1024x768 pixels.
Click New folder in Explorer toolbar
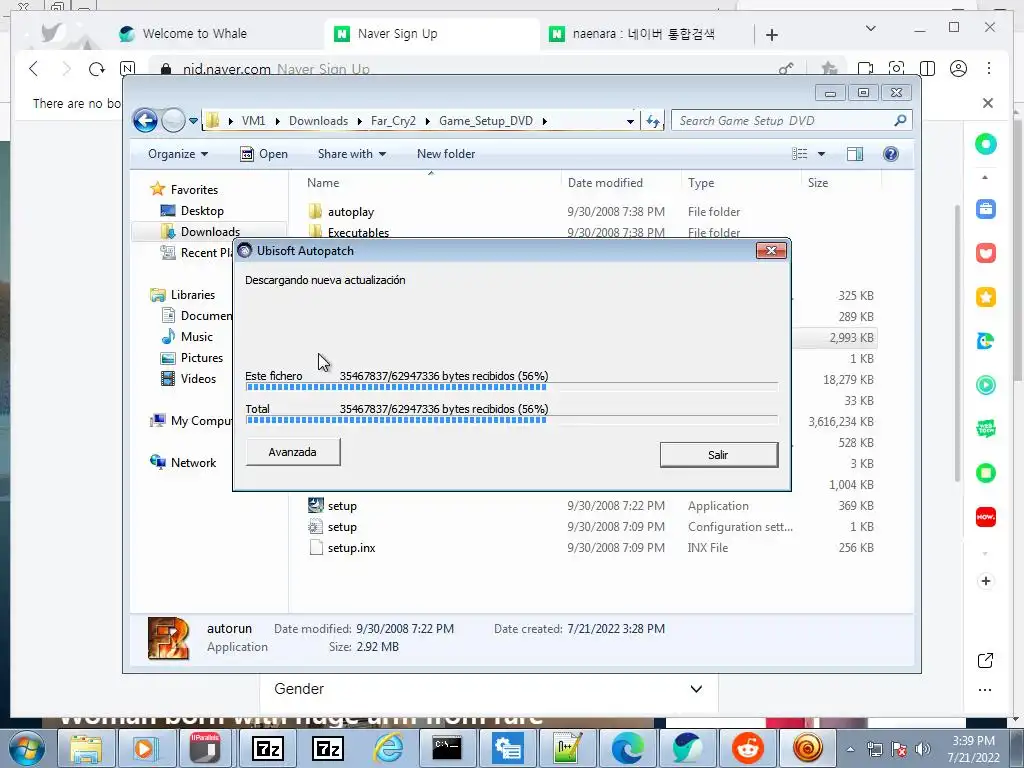click(446, 154)
